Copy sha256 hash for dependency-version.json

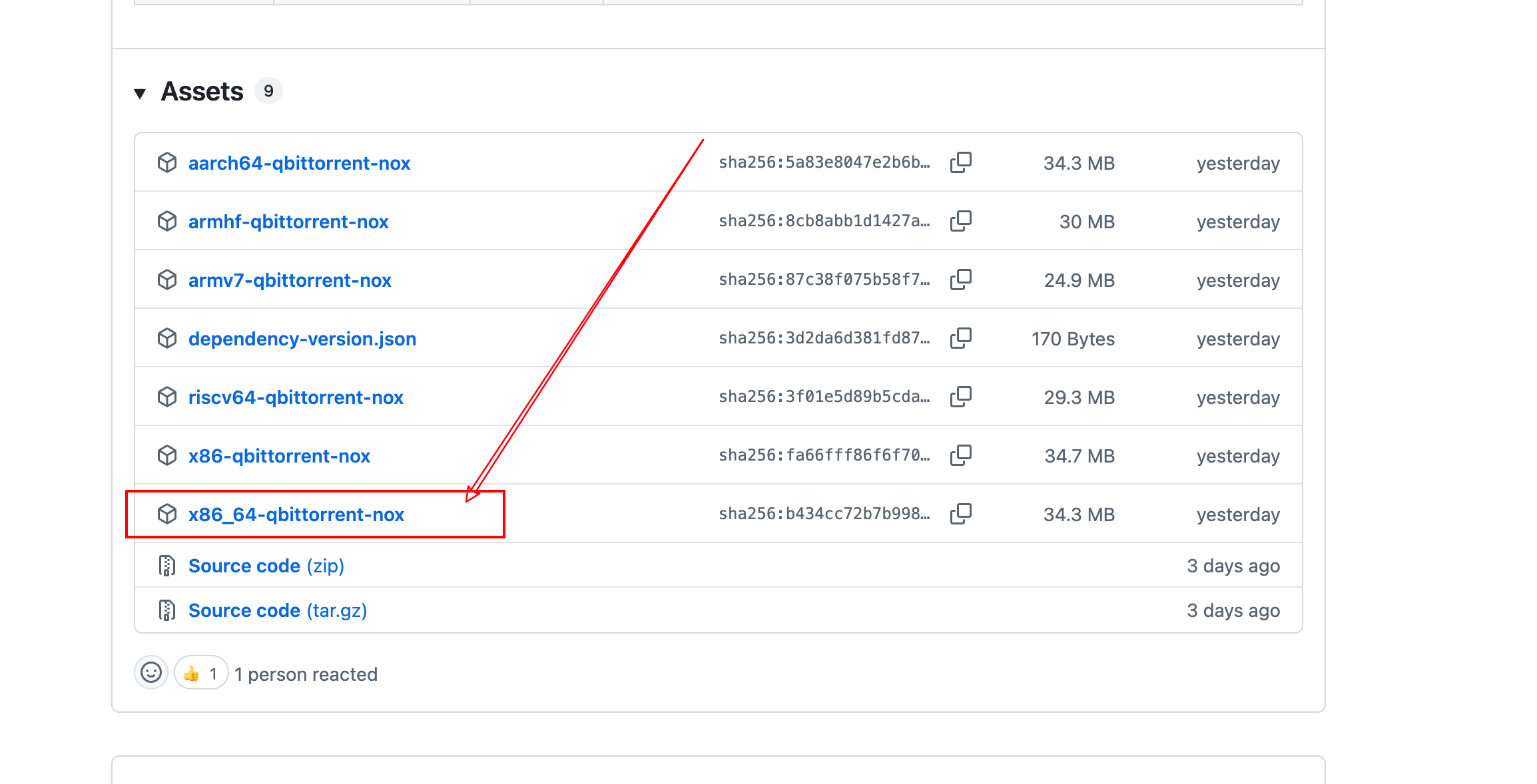[x=960, y=338]
